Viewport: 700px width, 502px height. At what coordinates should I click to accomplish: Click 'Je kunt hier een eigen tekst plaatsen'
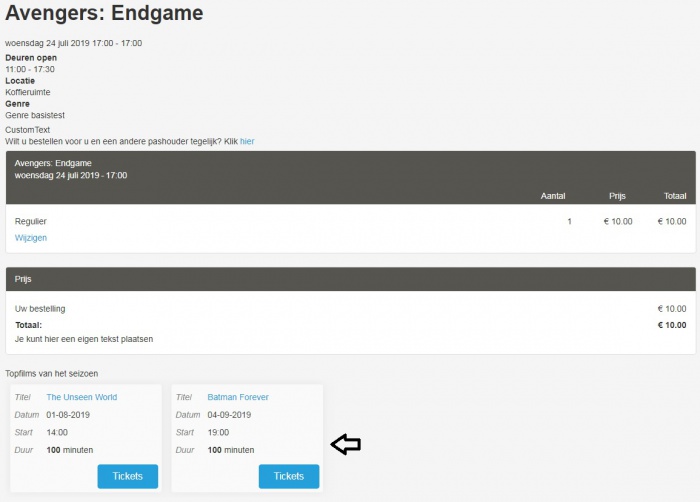(x=84, y=339)
